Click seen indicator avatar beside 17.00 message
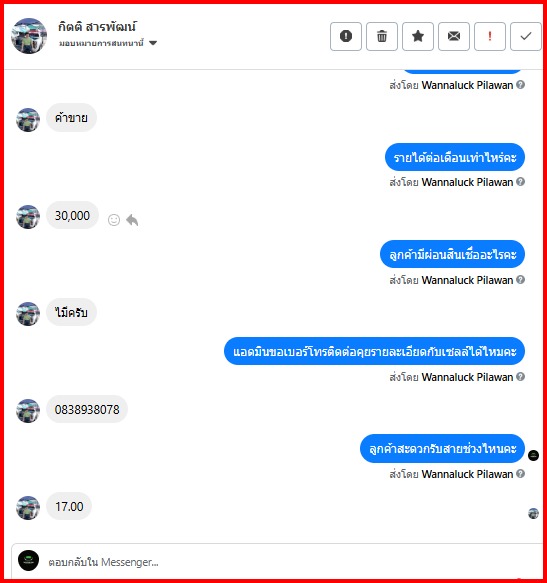Screen dimensions: 547x583 pos(533,513)
